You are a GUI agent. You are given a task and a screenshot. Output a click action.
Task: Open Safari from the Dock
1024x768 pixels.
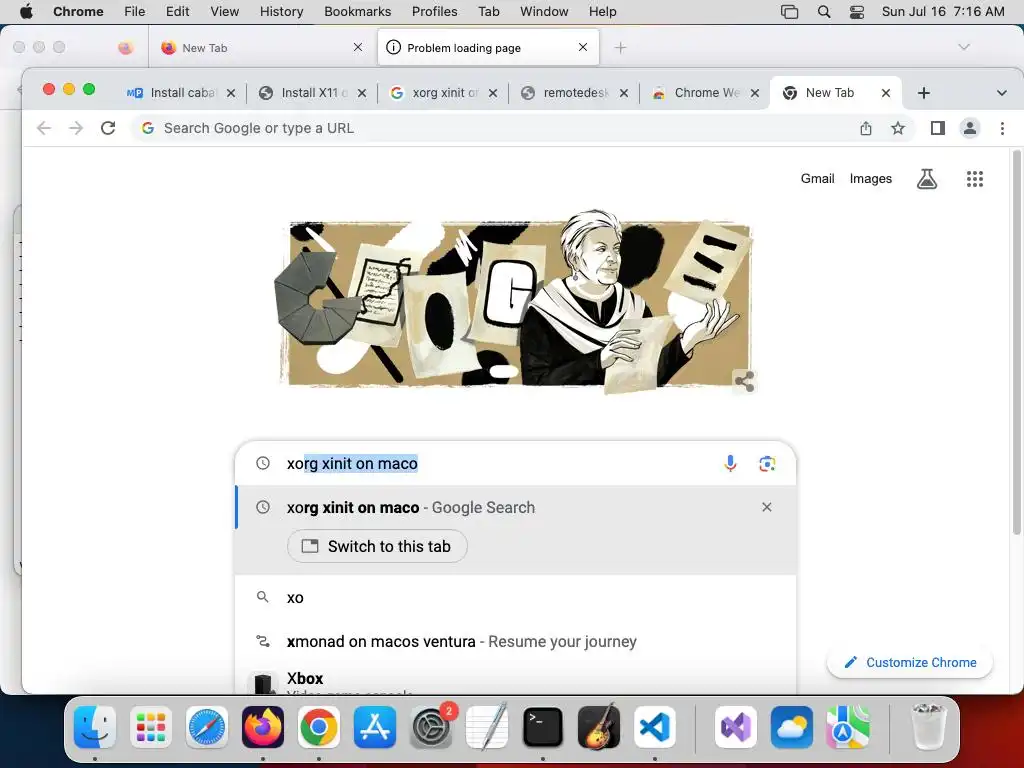pos(207,727)
